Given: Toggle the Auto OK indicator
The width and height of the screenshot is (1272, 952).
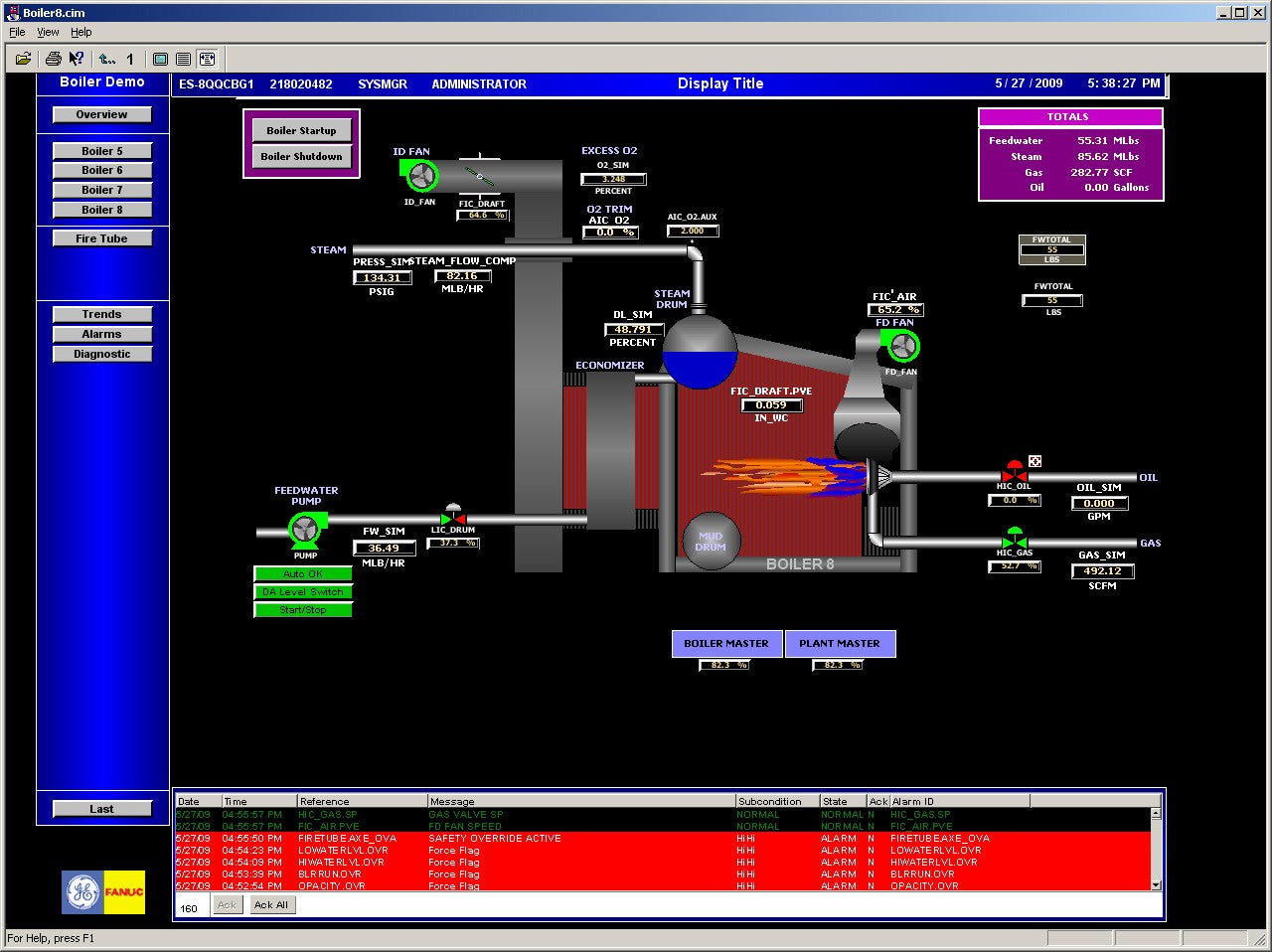Looking at the screenshot, I should point(303,574).
